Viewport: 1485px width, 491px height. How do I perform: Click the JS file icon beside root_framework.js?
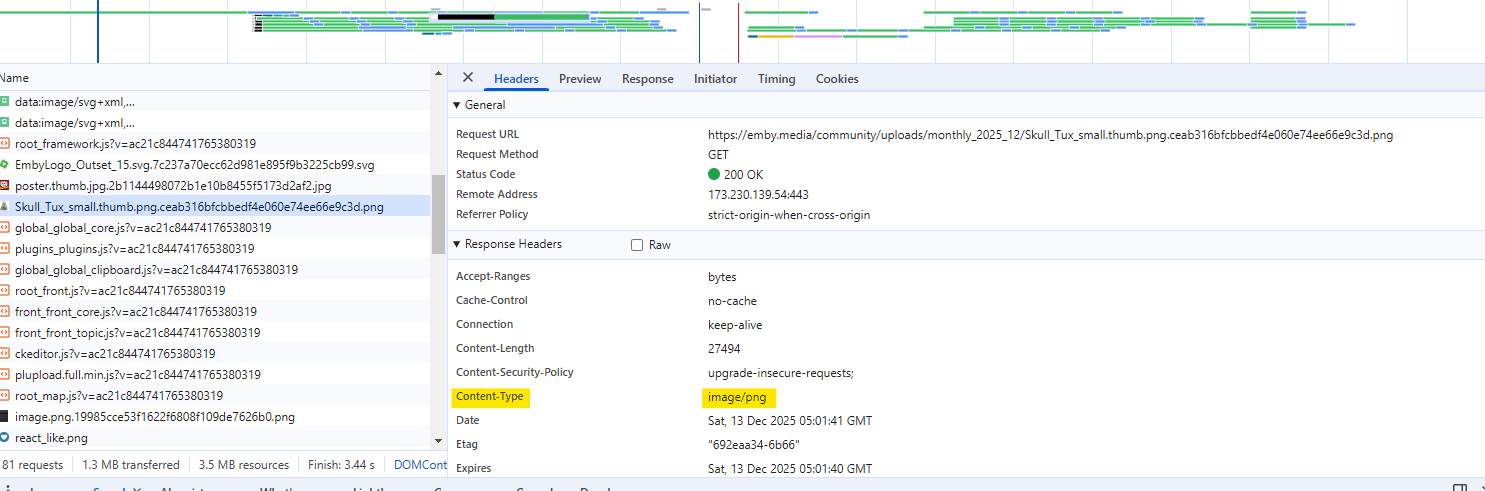tap(5, 144)
